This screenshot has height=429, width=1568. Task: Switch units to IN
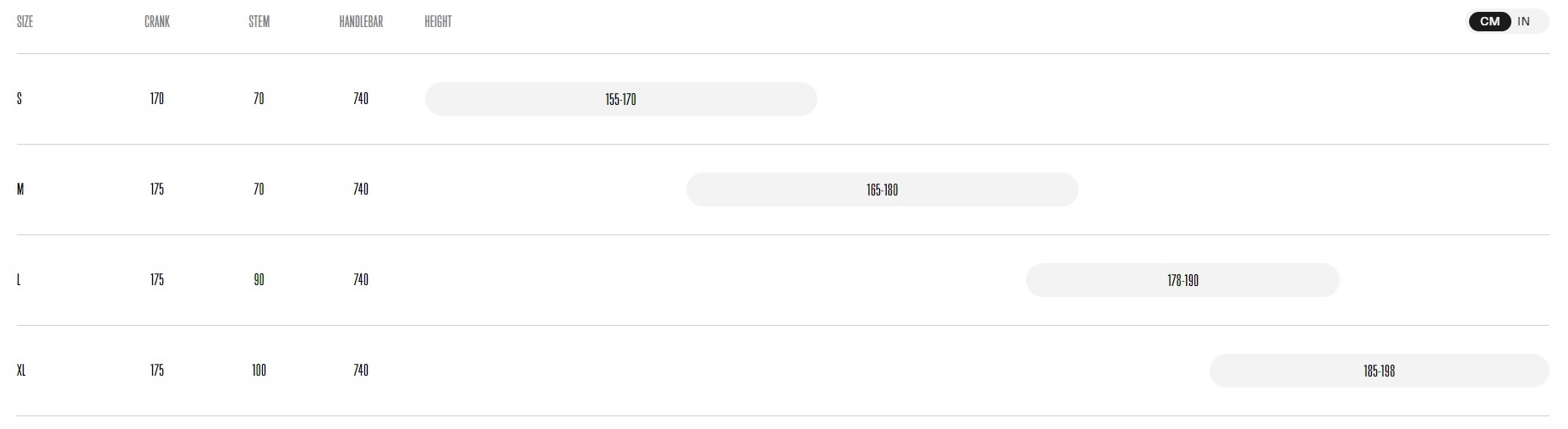click(1523, 22)
